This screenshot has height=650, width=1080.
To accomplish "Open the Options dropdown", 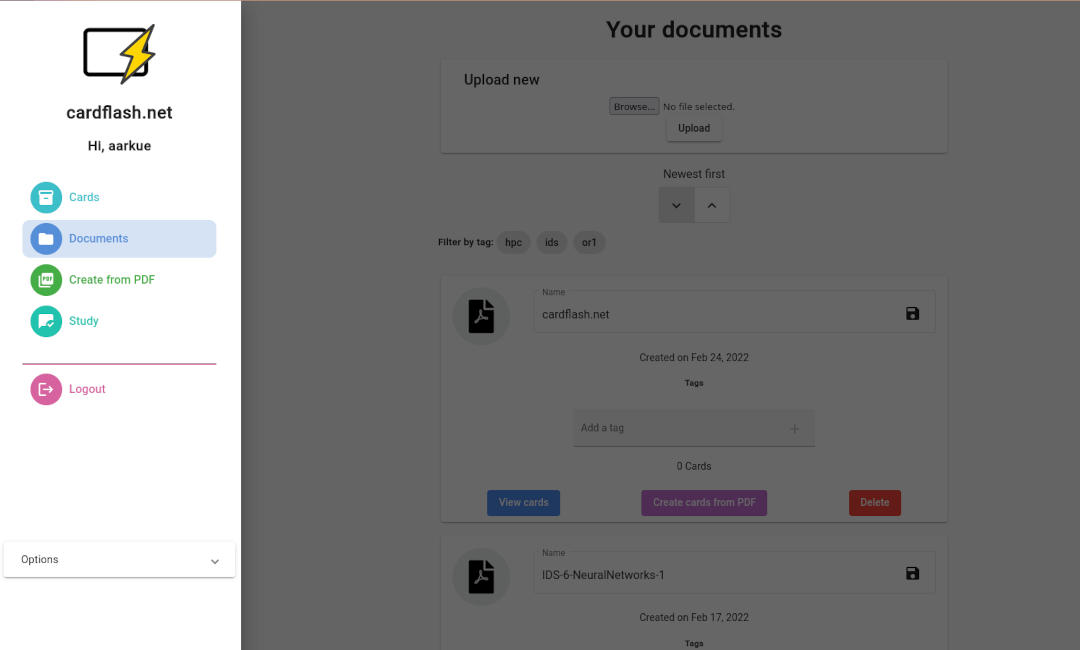I will (x=119, y=559).
